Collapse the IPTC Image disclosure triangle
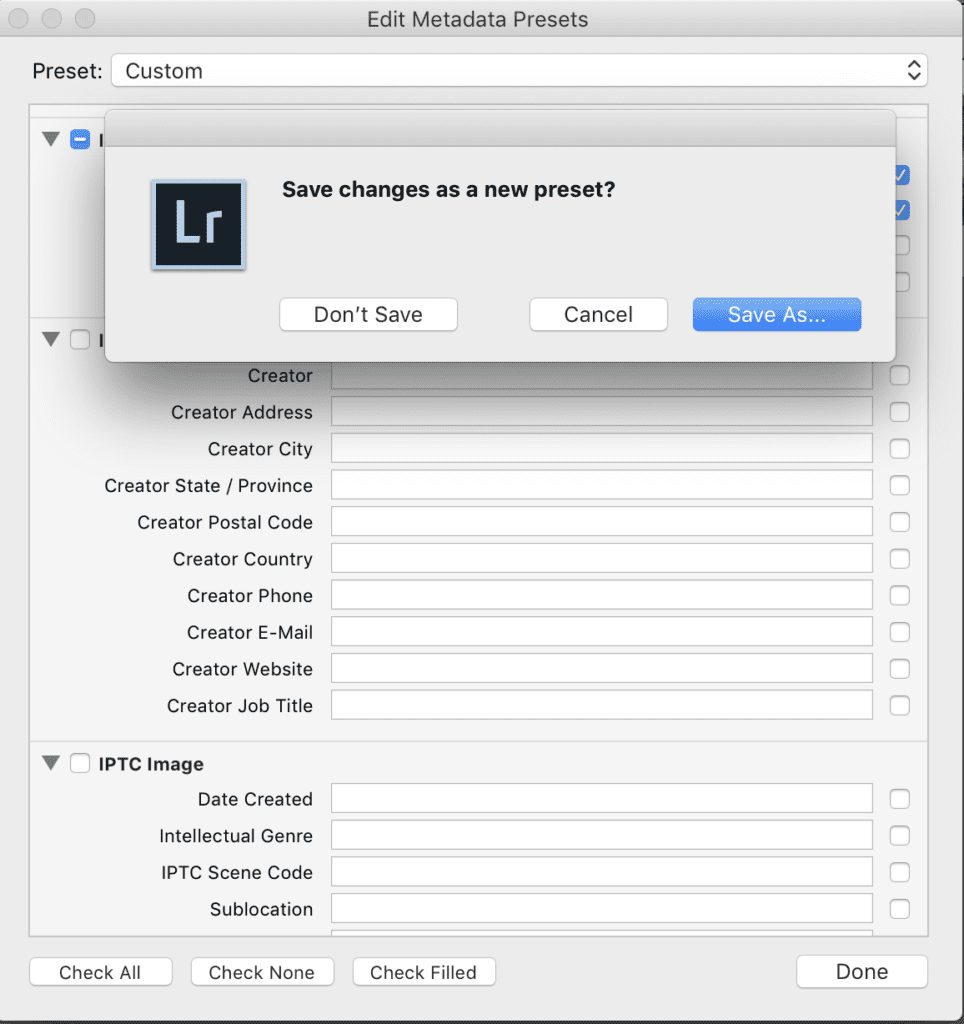Image resolution: width=964 pixels, height=1024 pixels. (50, 763)
